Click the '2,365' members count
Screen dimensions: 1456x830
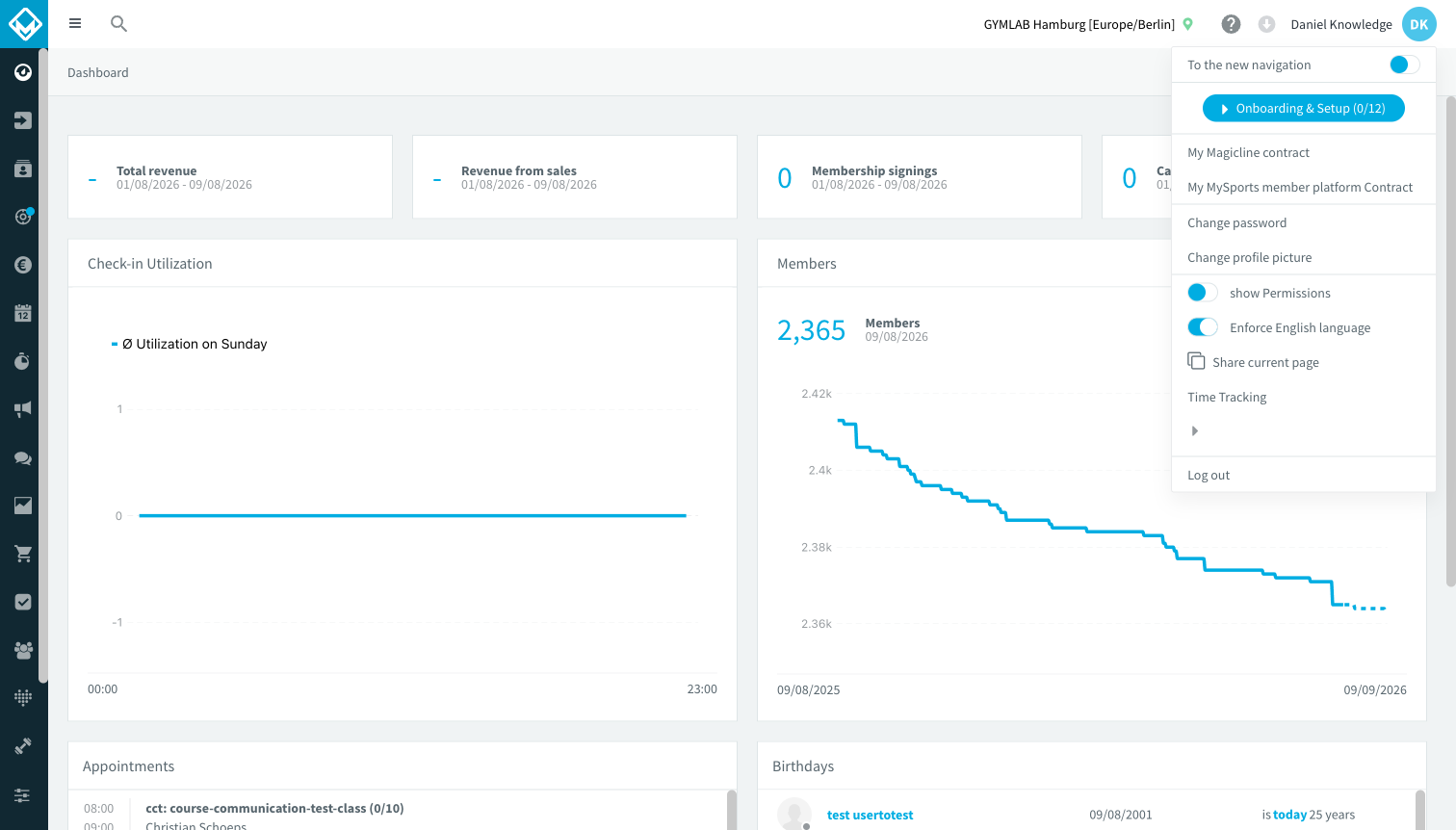pos(812,330)
